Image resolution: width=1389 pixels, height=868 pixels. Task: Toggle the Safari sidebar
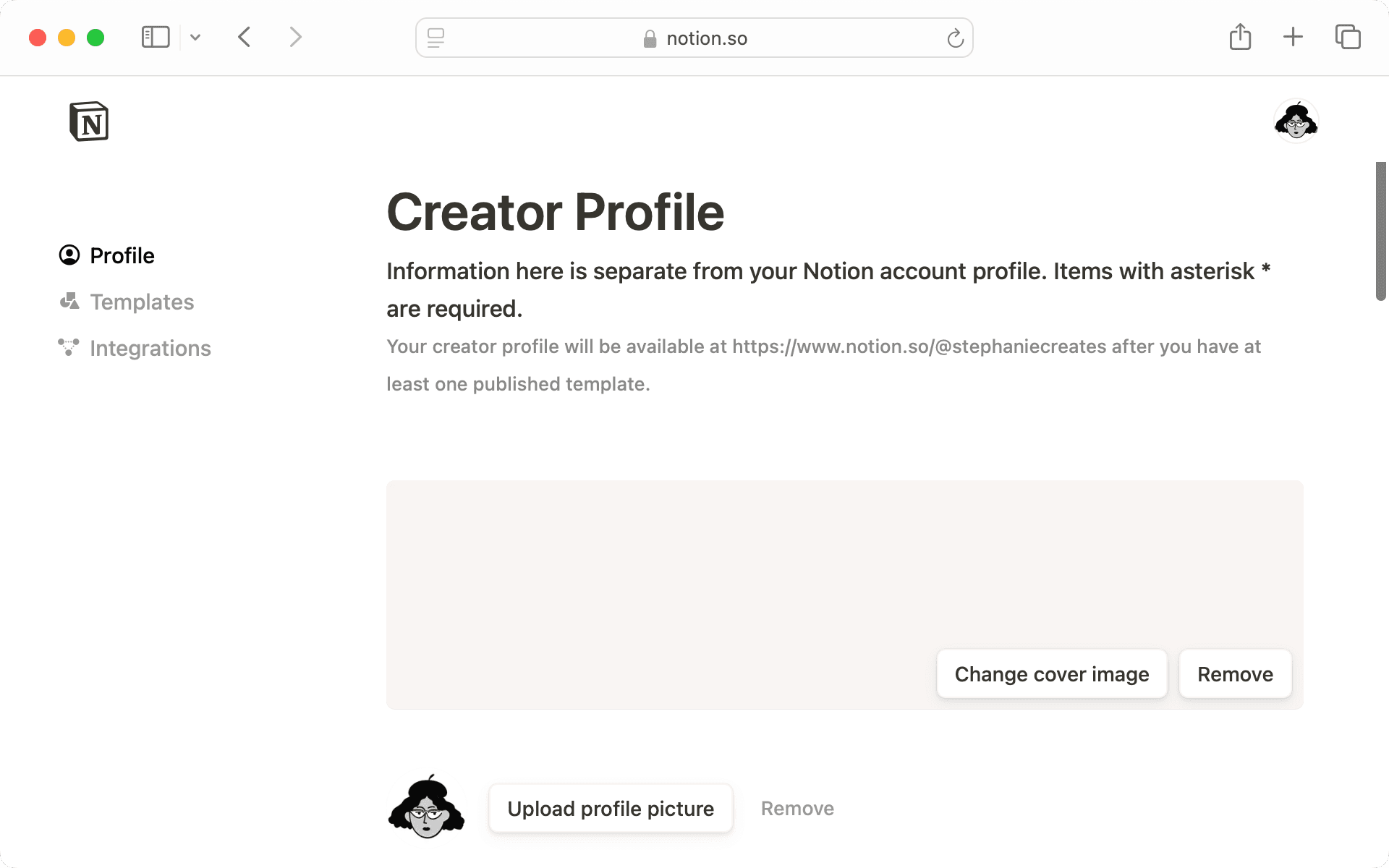click(155, 37)
